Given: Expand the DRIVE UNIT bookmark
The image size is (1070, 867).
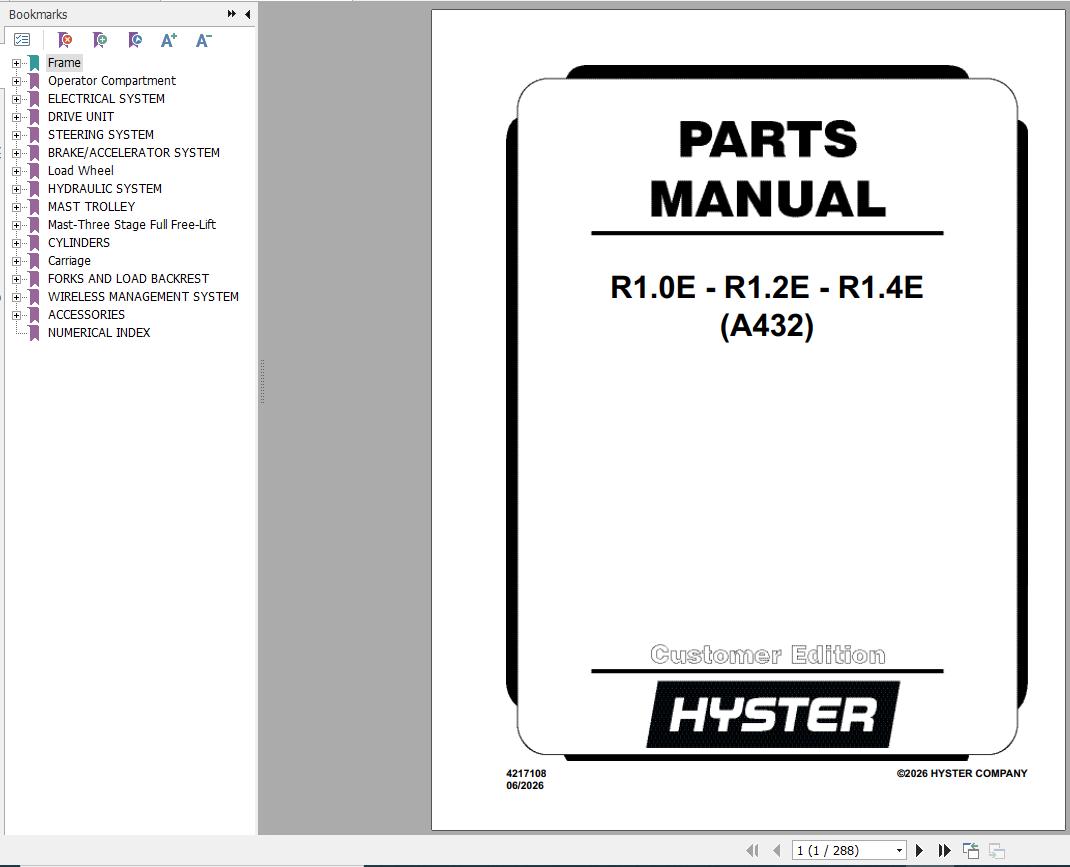Looking at the screenshot, I should point(16,117).
